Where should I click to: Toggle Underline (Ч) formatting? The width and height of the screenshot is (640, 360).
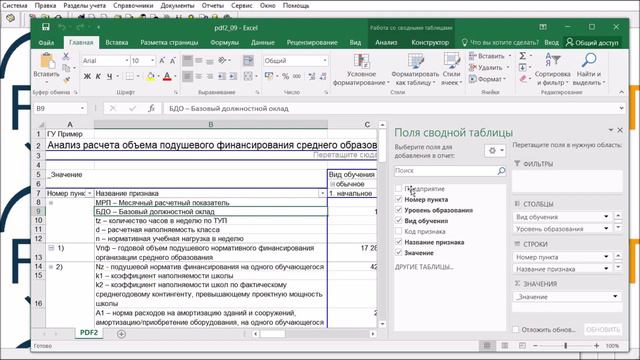[109, 76]
